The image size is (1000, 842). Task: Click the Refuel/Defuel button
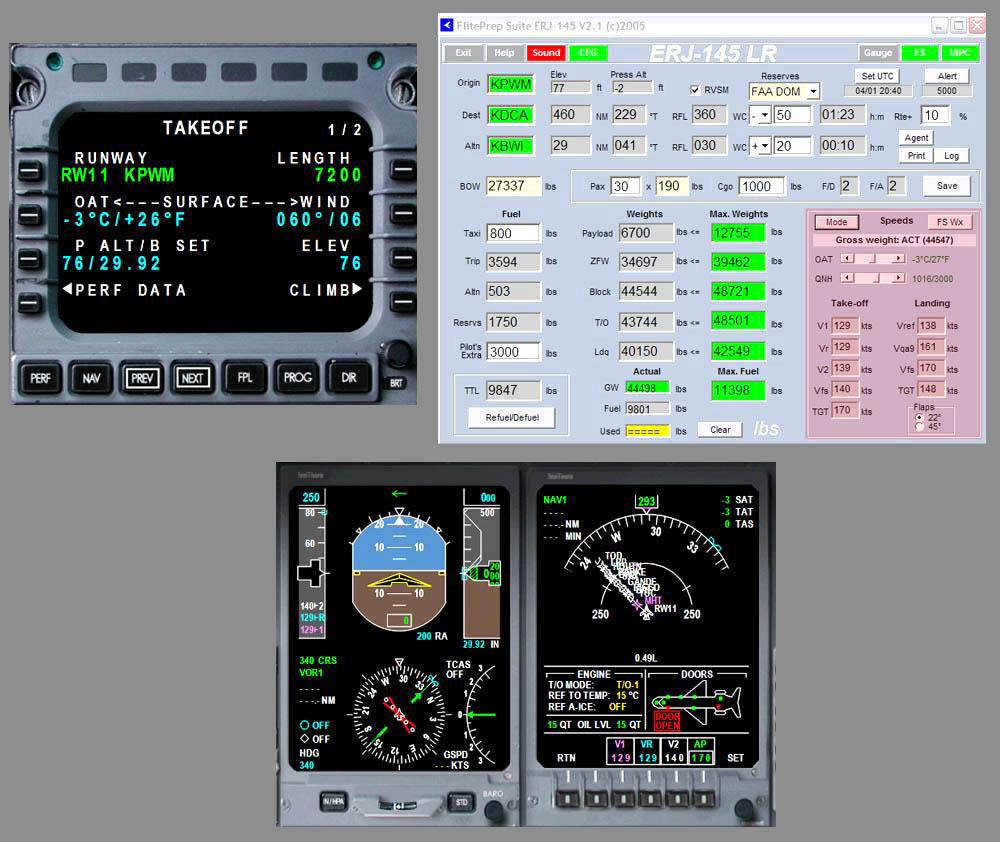[x=512, y=418]
